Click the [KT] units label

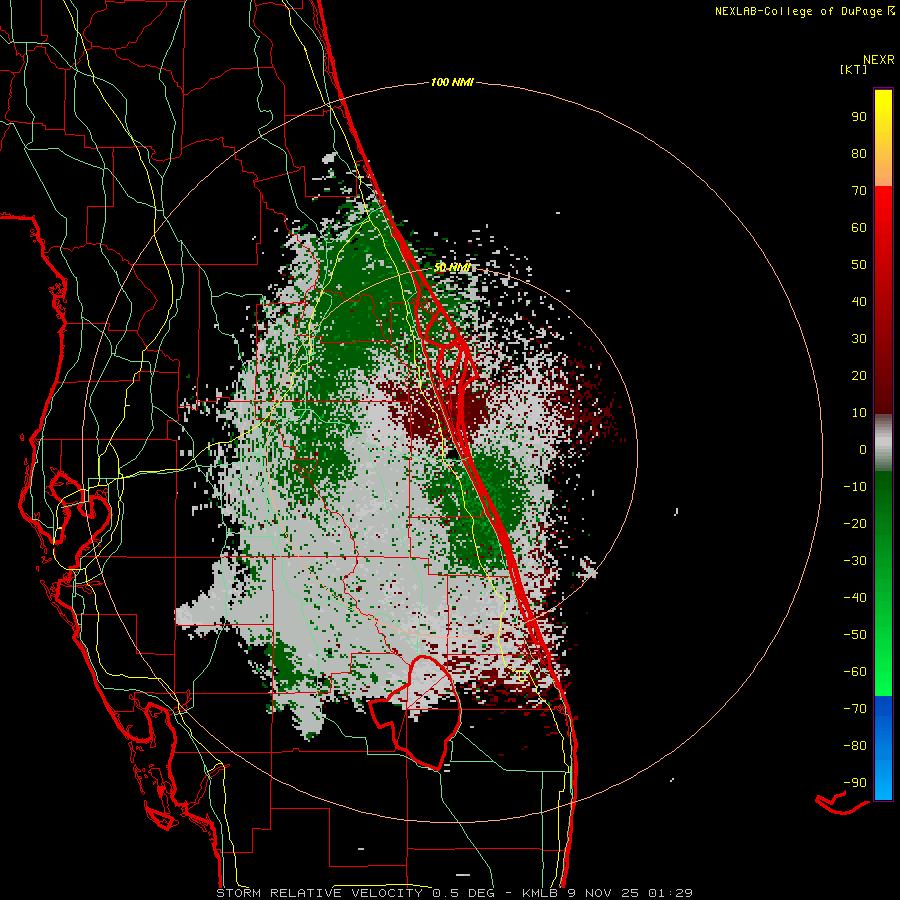coord(854,69)
